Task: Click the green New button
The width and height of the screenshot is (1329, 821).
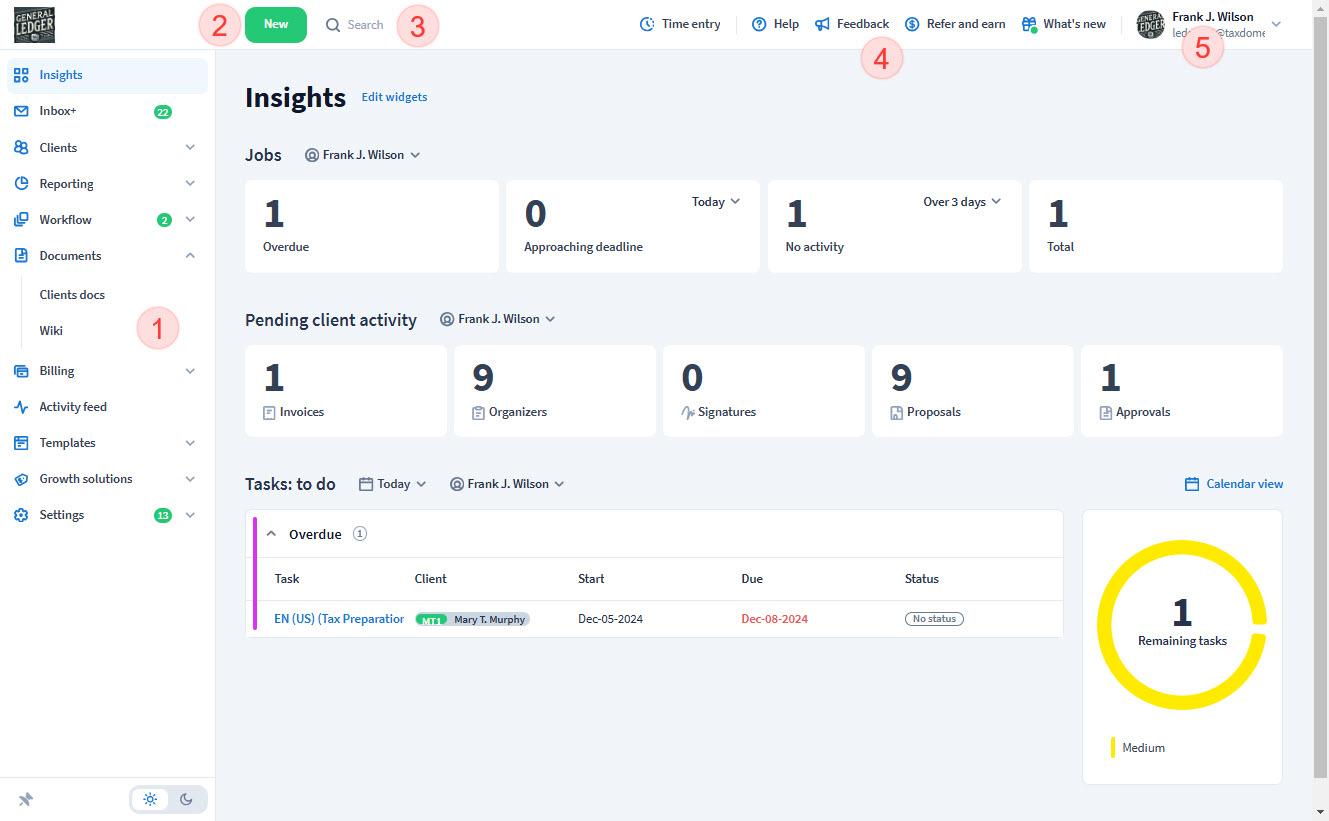Action: tap(276, 24)
